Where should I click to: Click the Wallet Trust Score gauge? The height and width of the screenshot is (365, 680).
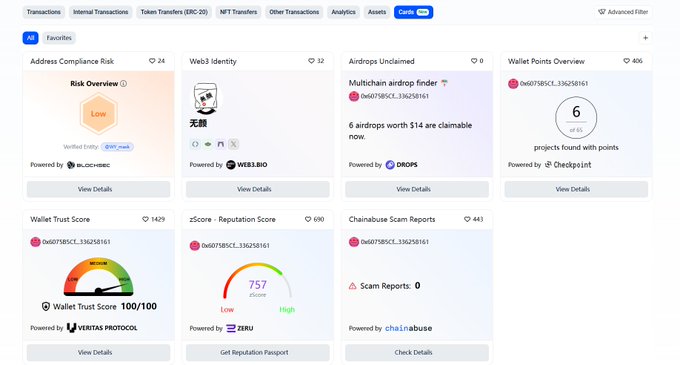click(x=98, y=277)
